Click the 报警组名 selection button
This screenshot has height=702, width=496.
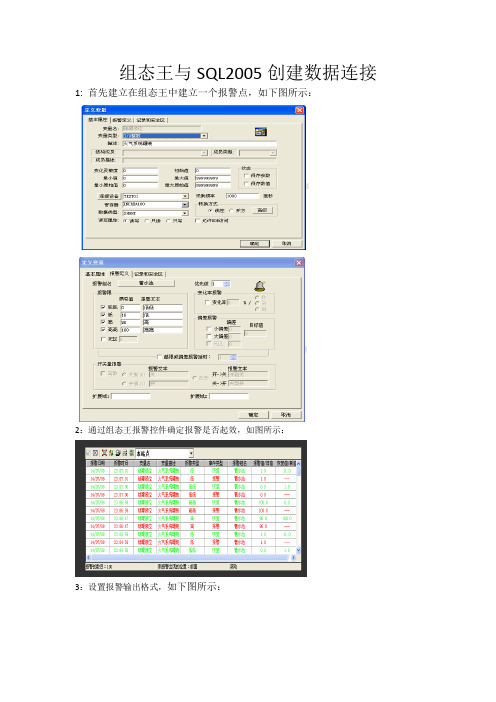tap(146, 283)
